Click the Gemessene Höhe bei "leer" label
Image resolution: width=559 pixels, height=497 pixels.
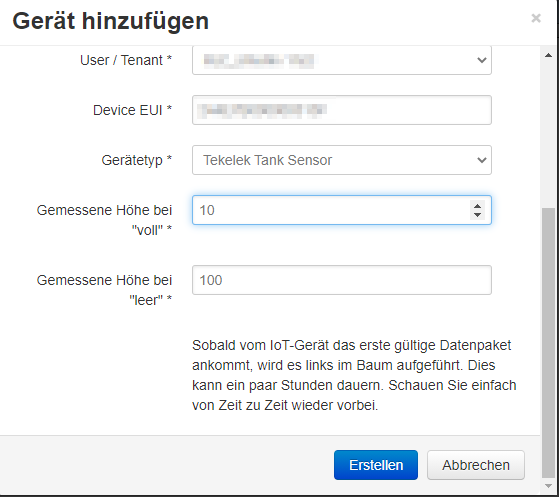(104, 290)
